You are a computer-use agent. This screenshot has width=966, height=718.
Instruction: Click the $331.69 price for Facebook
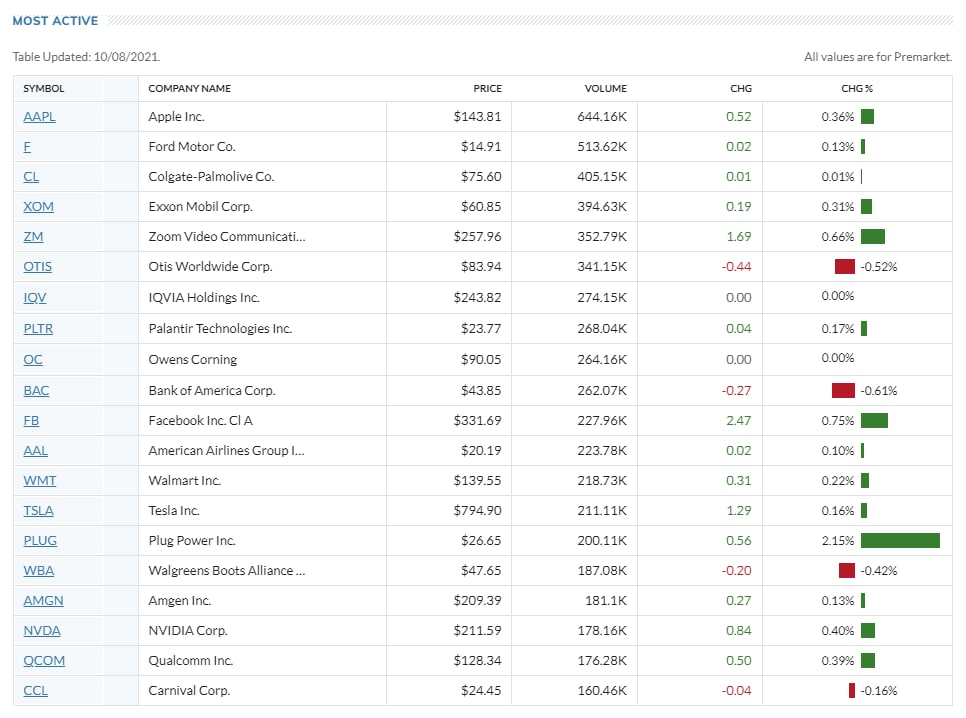click(x=477, y=421)
